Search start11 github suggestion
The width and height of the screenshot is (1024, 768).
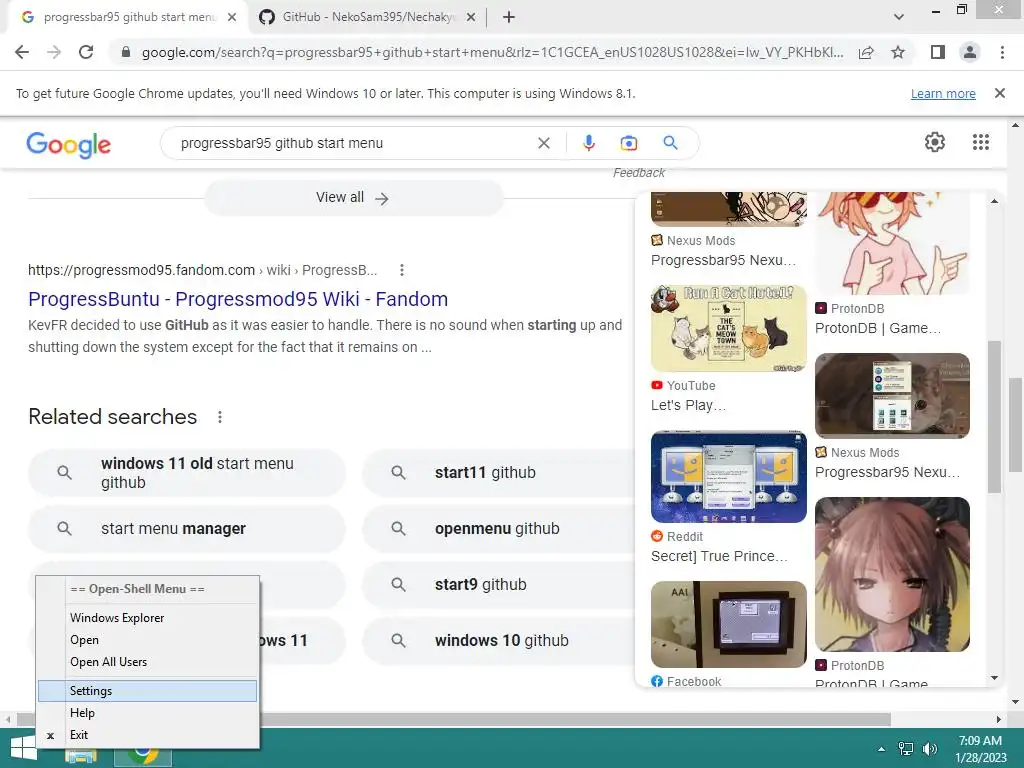pyautogui.click(x=498, y=473)
